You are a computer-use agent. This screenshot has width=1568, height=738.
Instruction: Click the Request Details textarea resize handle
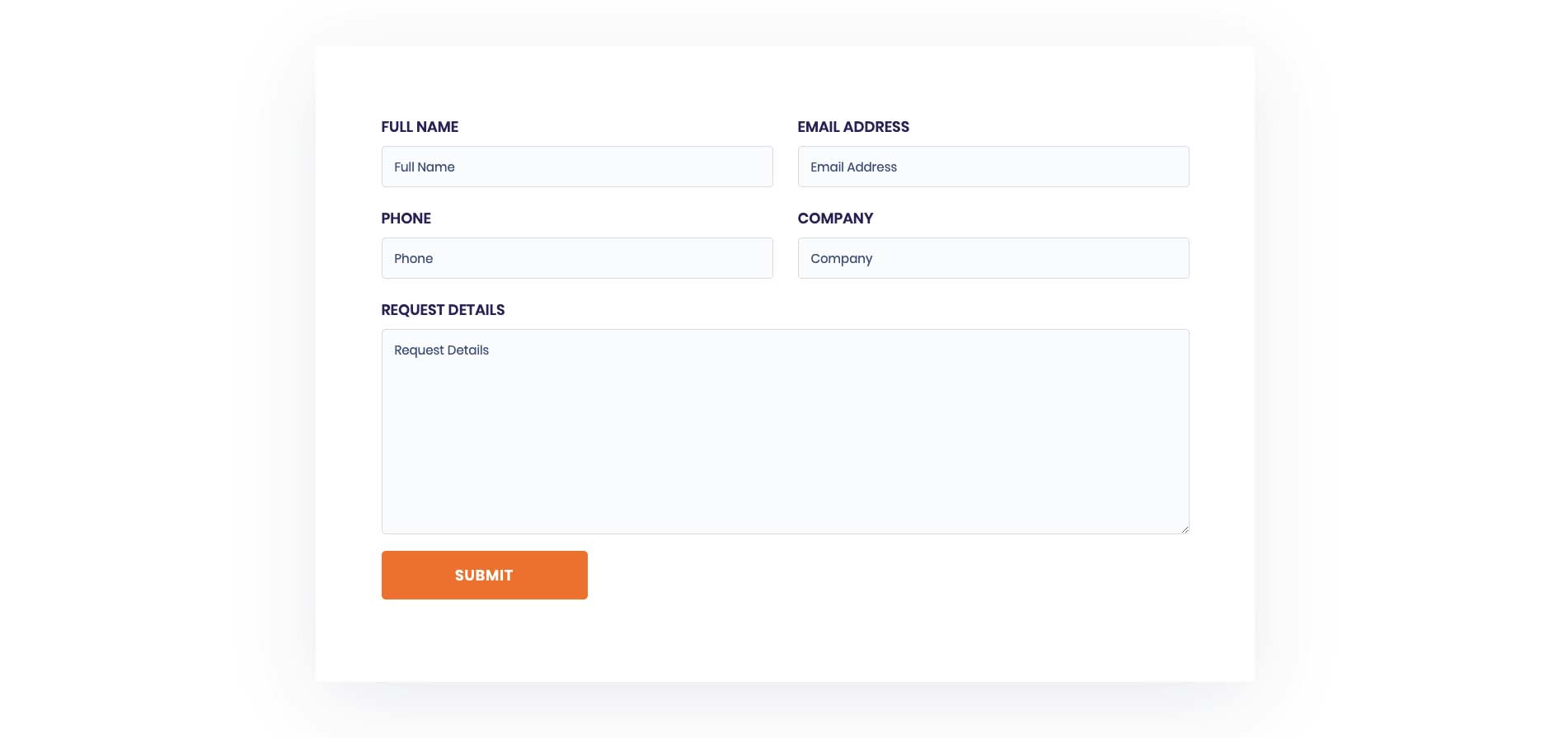(1185, 529)
